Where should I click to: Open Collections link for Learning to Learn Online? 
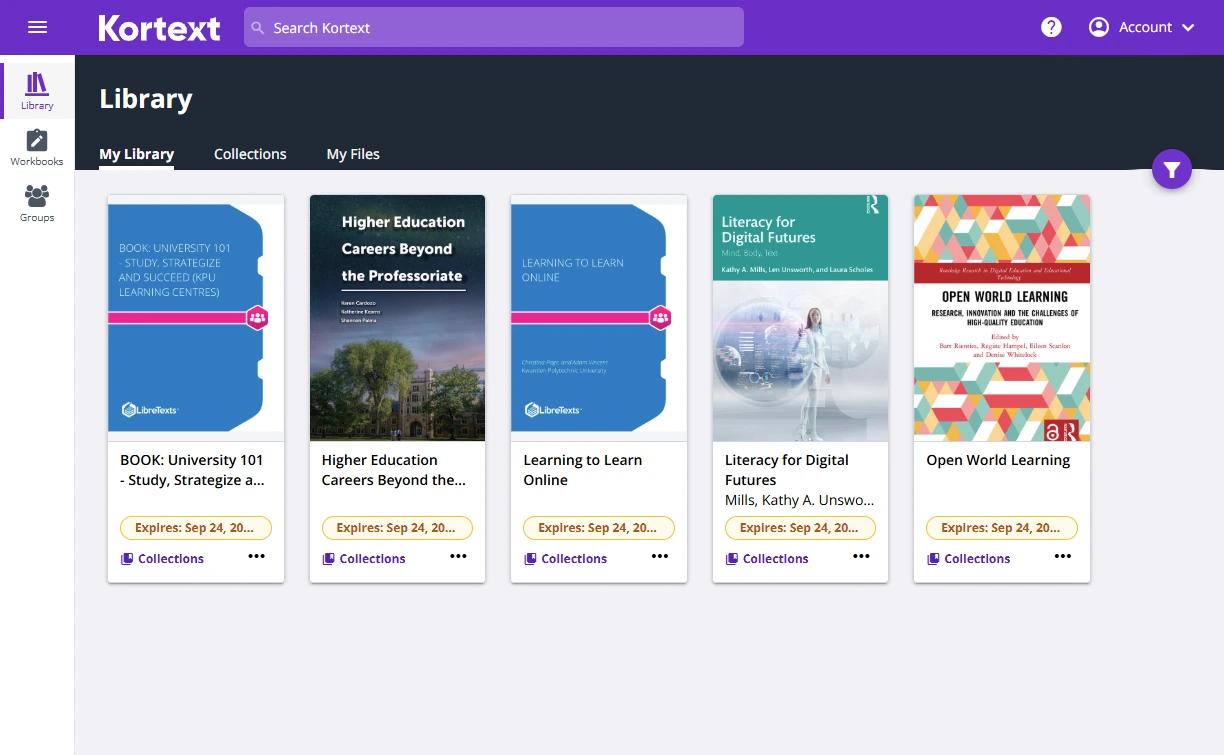(x=565, y=559)
